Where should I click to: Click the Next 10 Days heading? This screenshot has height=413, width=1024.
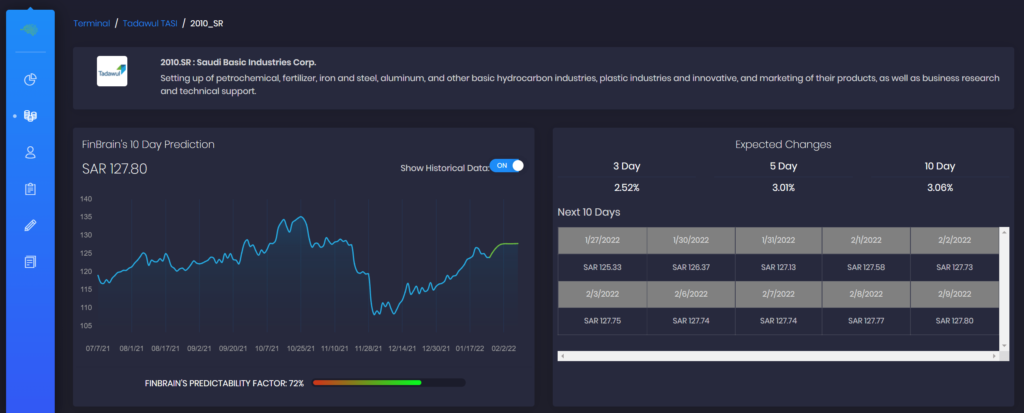pos(589,212)
